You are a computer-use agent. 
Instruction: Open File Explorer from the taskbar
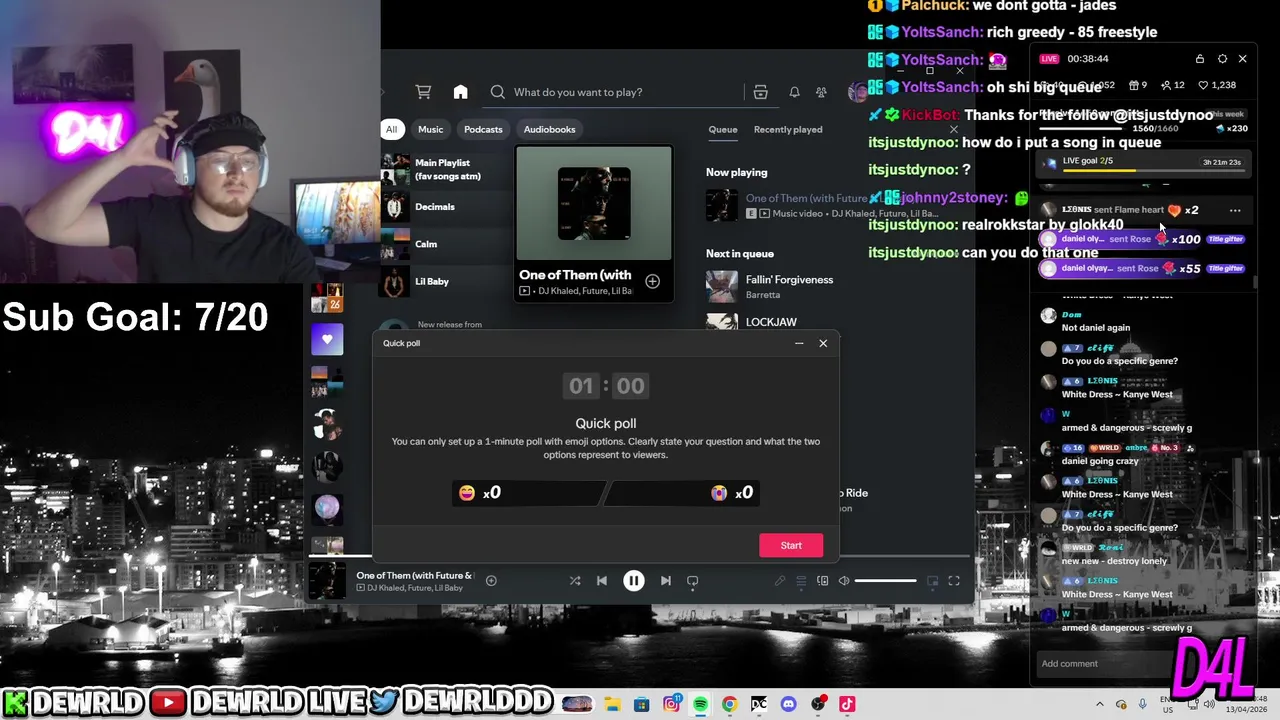(x=612, y=704)
